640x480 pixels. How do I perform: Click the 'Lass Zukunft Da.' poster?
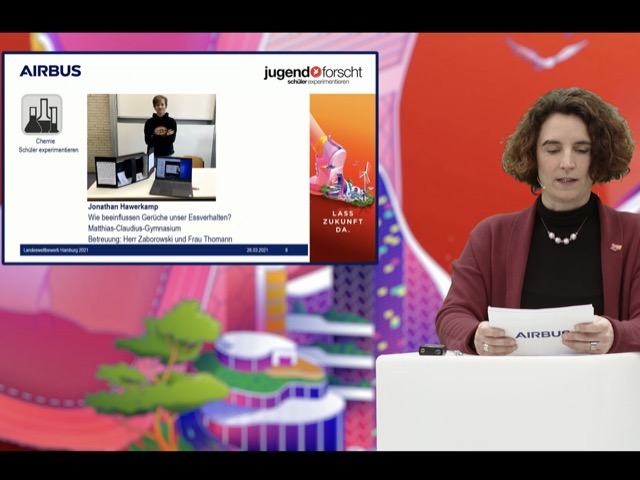tap(342, 176)
